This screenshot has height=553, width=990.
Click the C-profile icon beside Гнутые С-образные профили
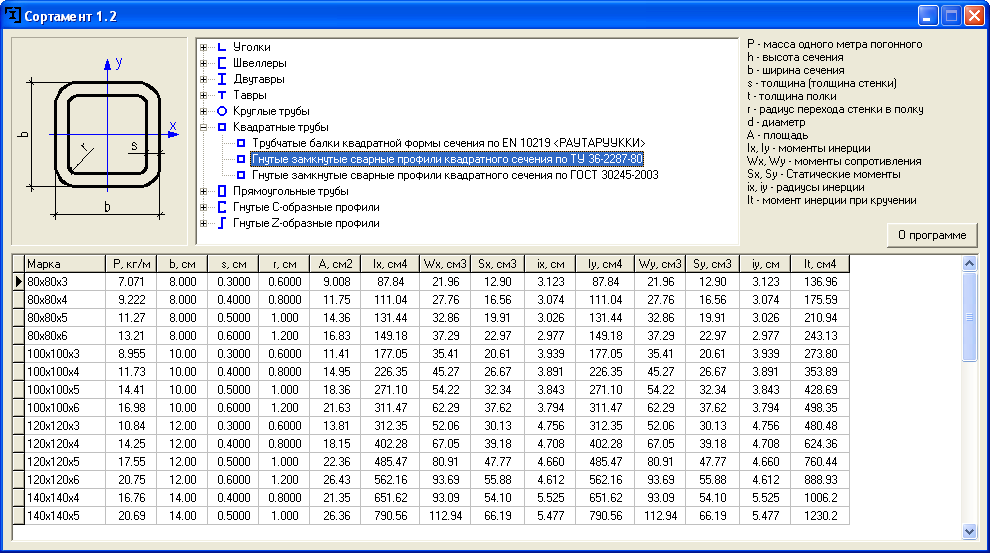coord(222,207)
